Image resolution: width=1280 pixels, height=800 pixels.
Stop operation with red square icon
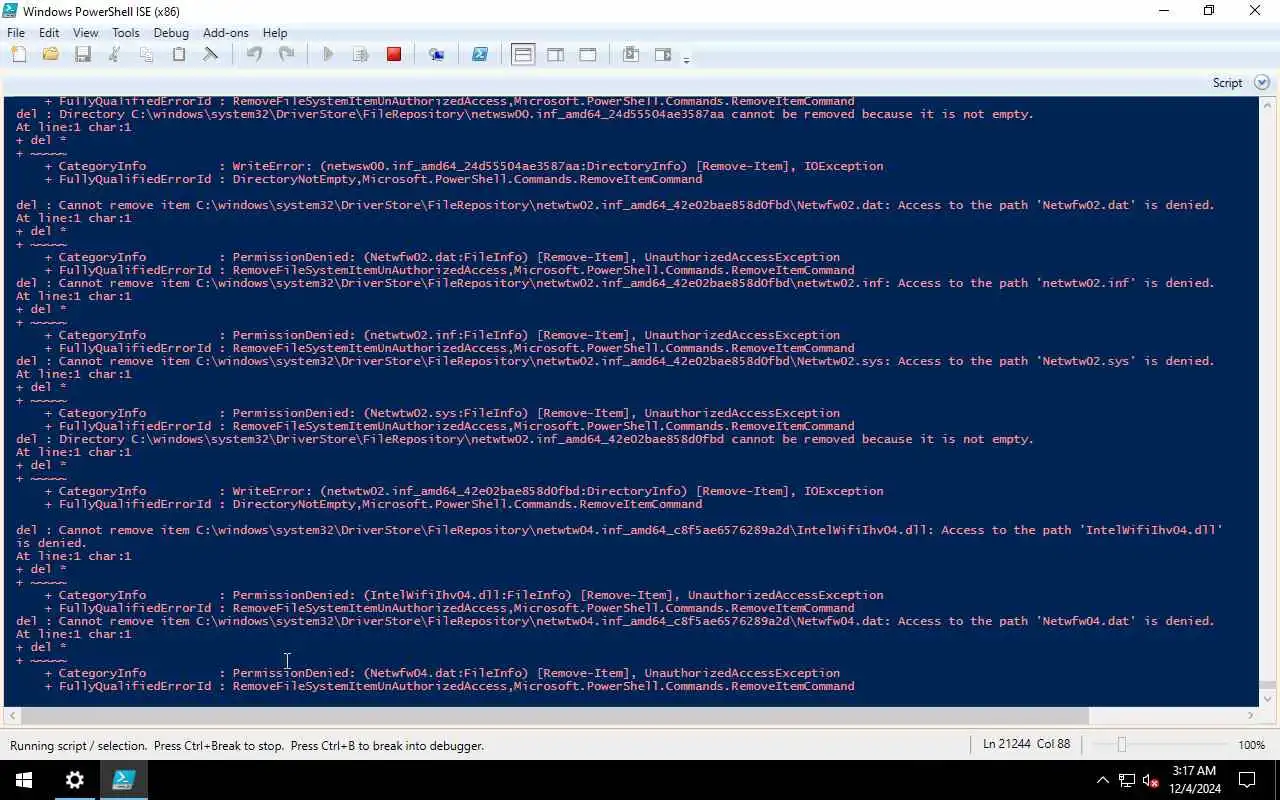(x=394, y=55)
